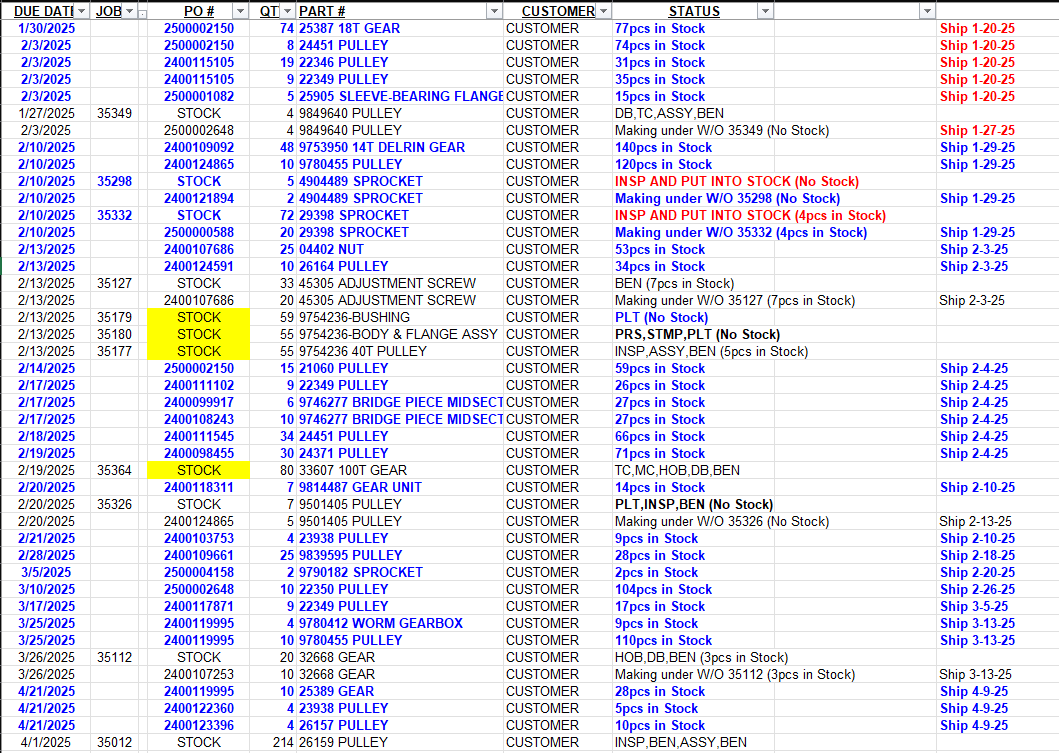
Task: Select the due date cell 1/30/2025
Action: coord(47,28)
